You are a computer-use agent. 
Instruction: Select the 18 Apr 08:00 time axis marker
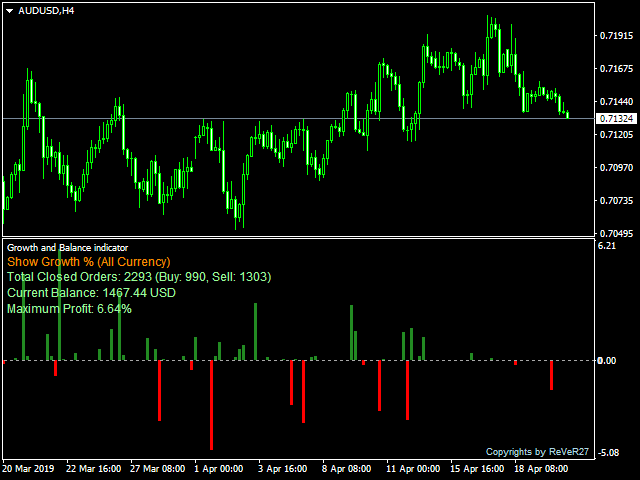(x=541, y=469)
